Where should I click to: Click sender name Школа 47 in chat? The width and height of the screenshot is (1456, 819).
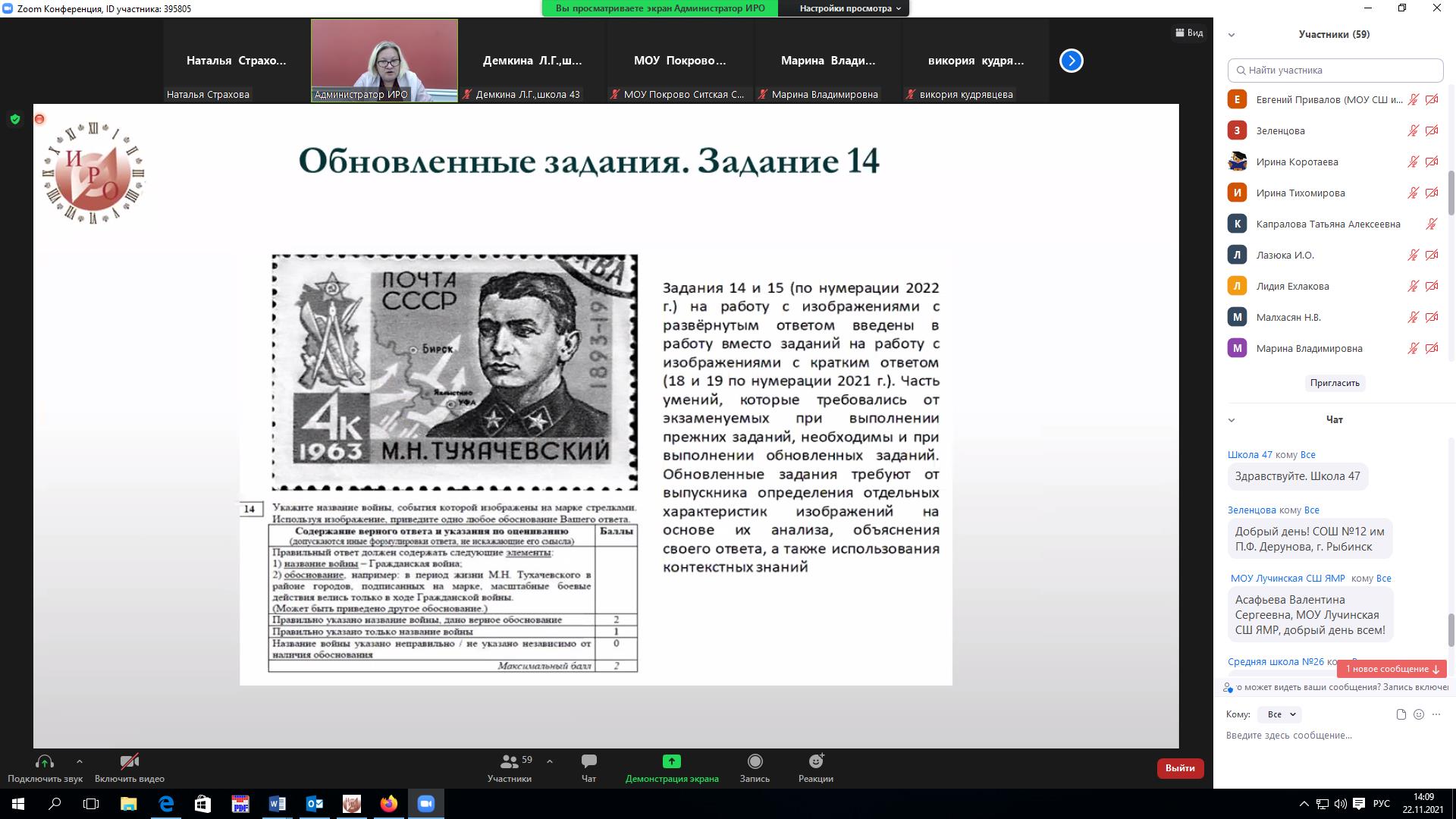(1250, 455)
